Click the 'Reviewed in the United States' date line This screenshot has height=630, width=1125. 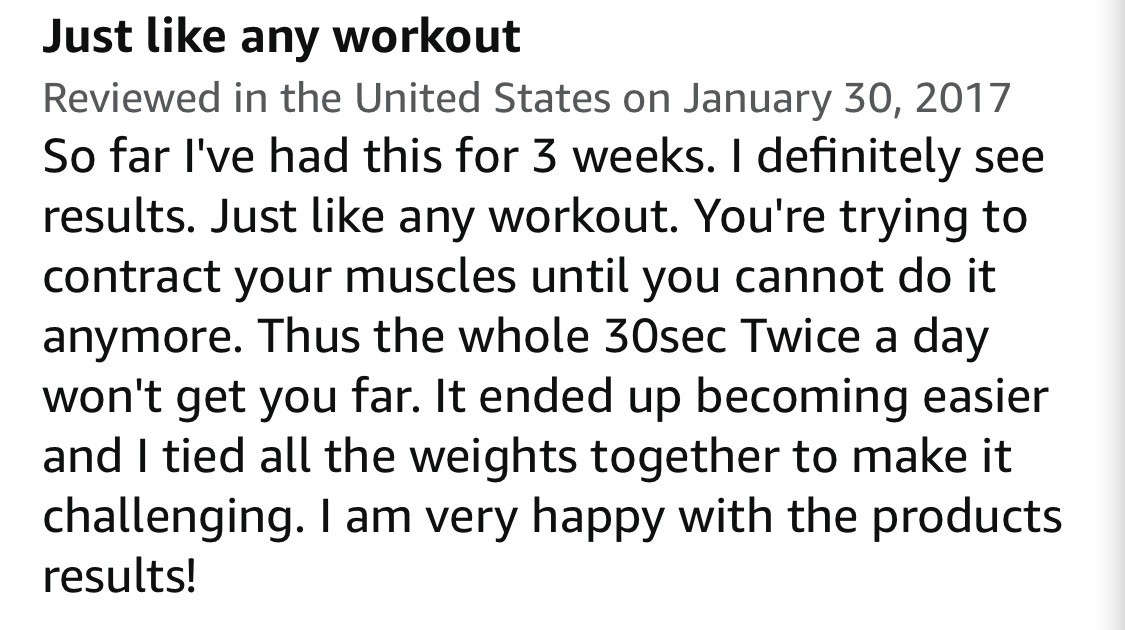point(527,98)
